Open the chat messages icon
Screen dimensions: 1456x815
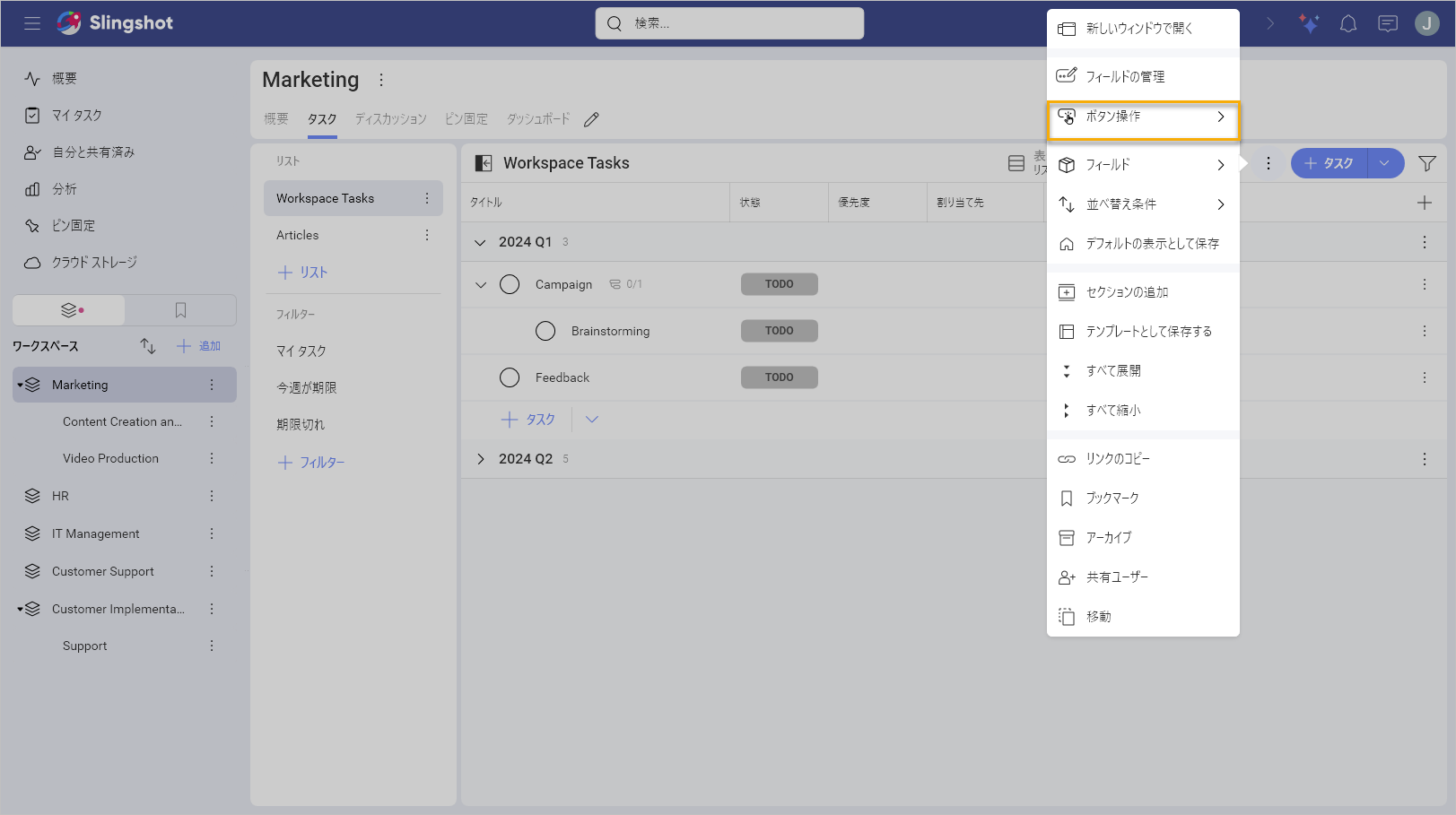1388,23
